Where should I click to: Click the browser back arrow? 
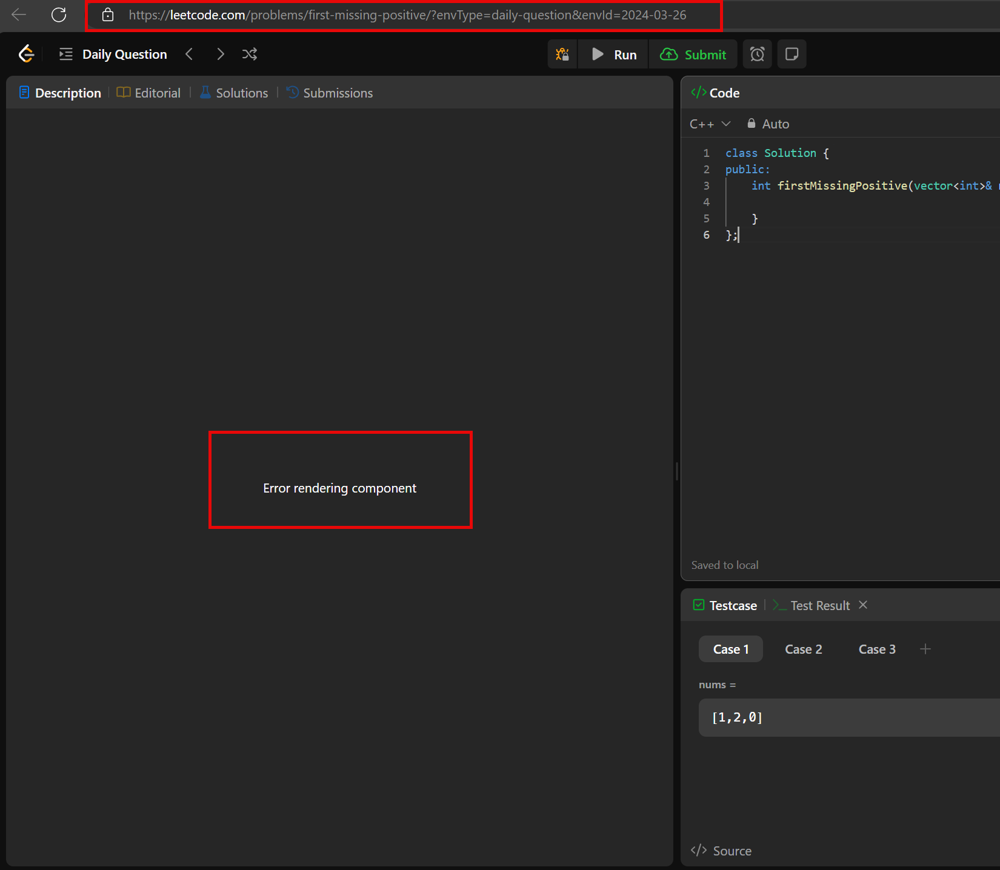19,15
